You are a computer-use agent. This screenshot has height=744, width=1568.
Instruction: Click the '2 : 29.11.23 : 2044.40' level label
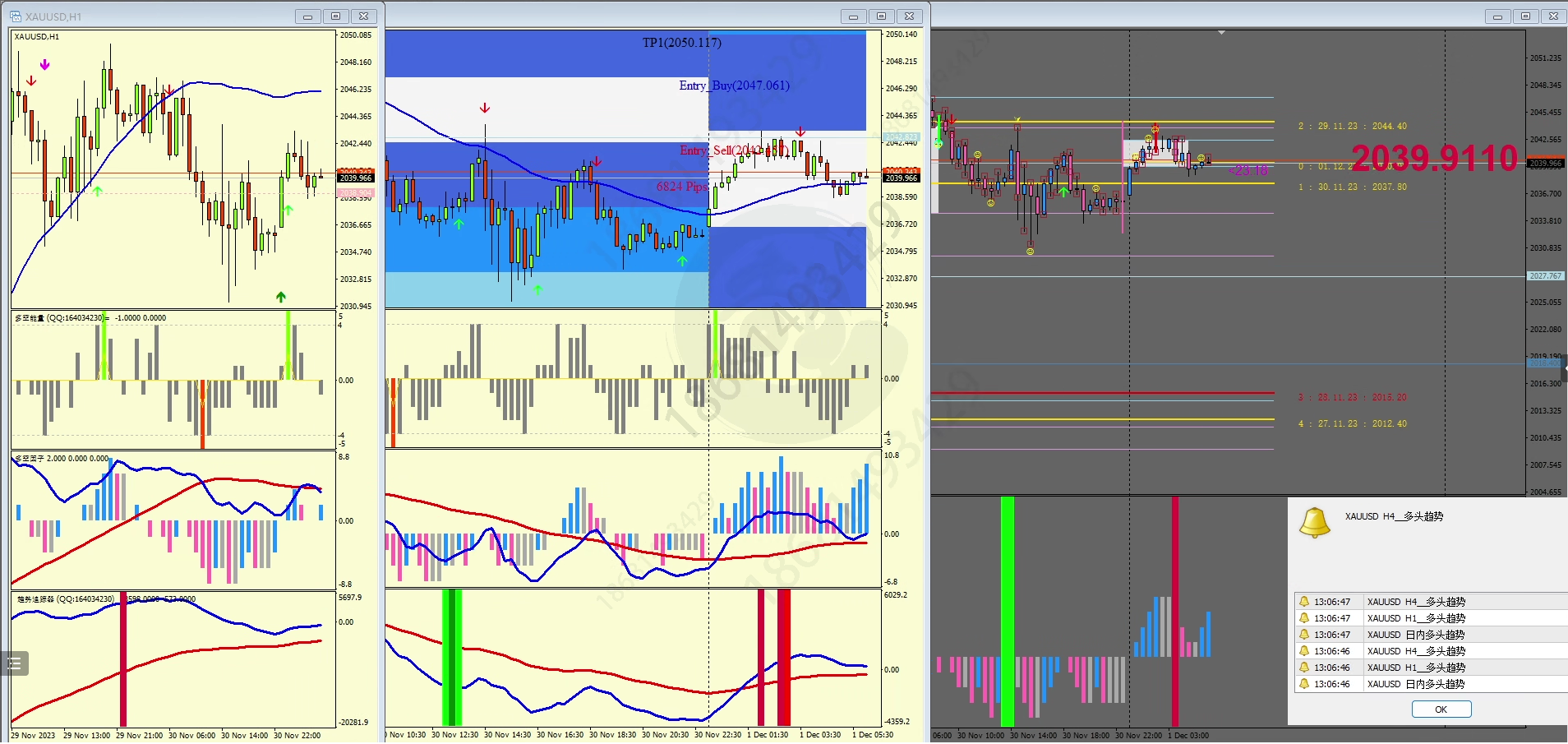pyautogui.click(x=1352, y=127)
